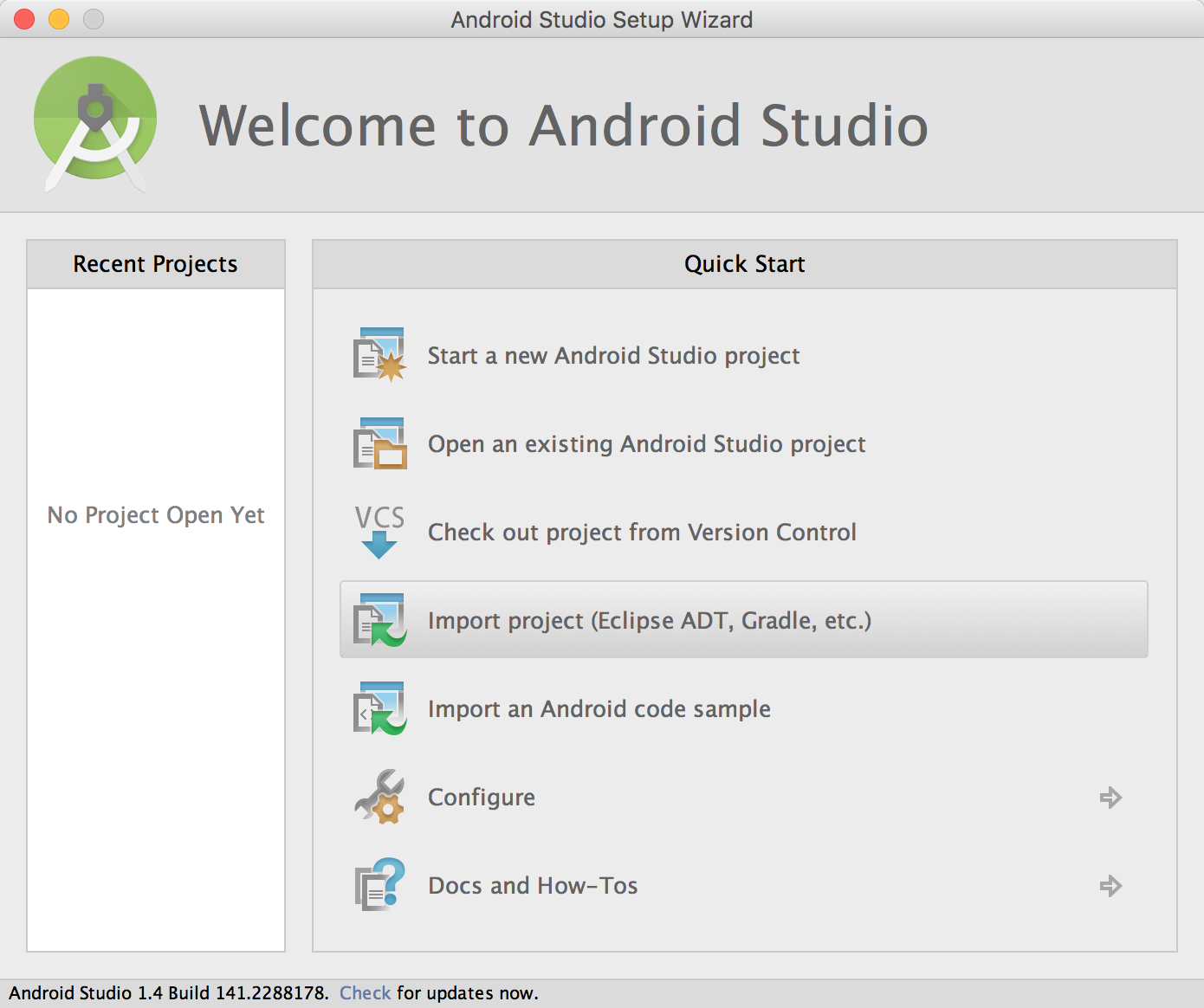Viewport: 1204px width, 1008px height.
Task: Expand the Docs and How-Tos submenu arrow
Action: [x=1110, y=886]
